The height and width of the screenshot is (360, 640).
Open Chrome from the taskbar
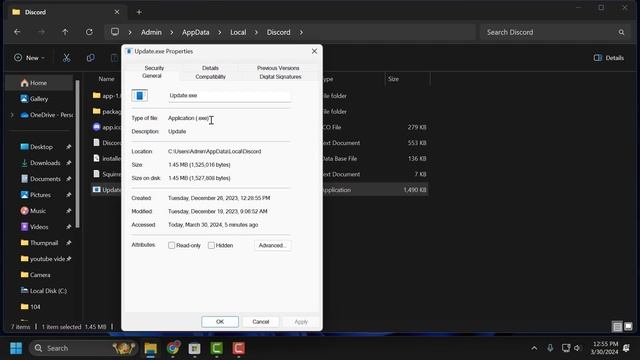(173, 348)
